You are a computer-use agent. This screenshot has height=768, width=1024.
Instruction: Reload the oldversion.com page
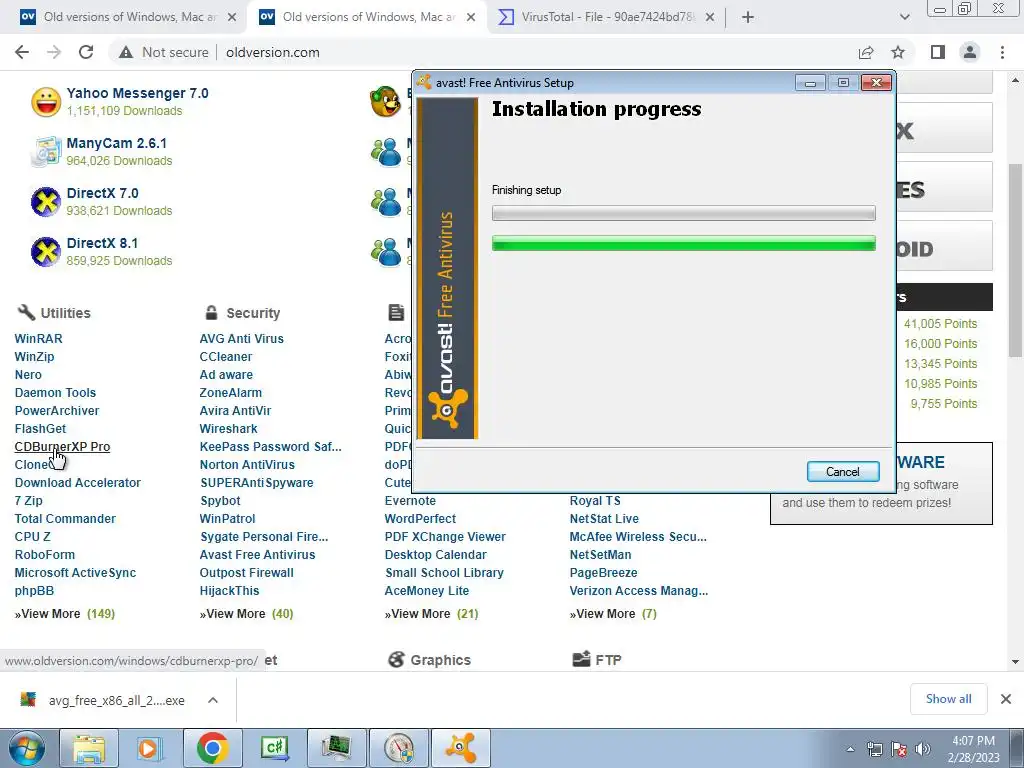[x=86, y=52]
